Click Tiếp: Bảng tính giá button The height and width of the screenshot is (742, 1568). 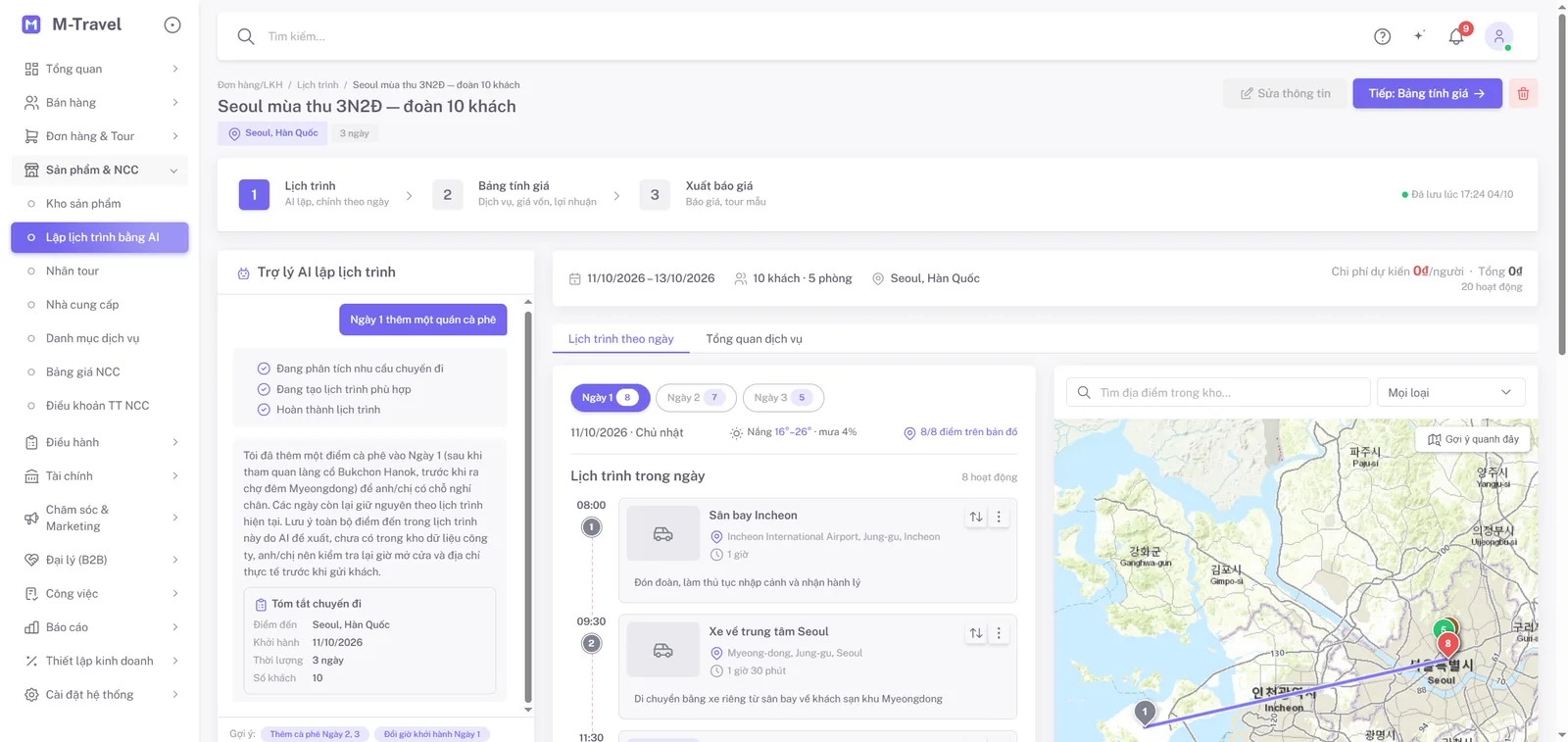click(1427, 93)
